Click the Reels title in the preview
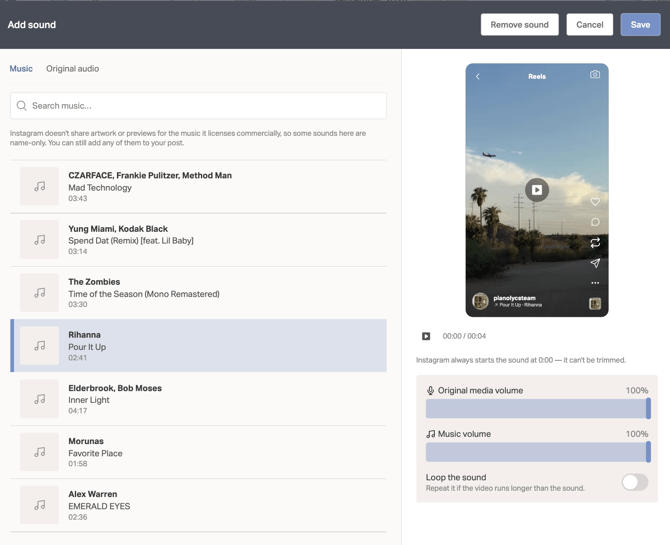This screenshot has height=545, width=670. pyautogui.click(x=537, y=77)
